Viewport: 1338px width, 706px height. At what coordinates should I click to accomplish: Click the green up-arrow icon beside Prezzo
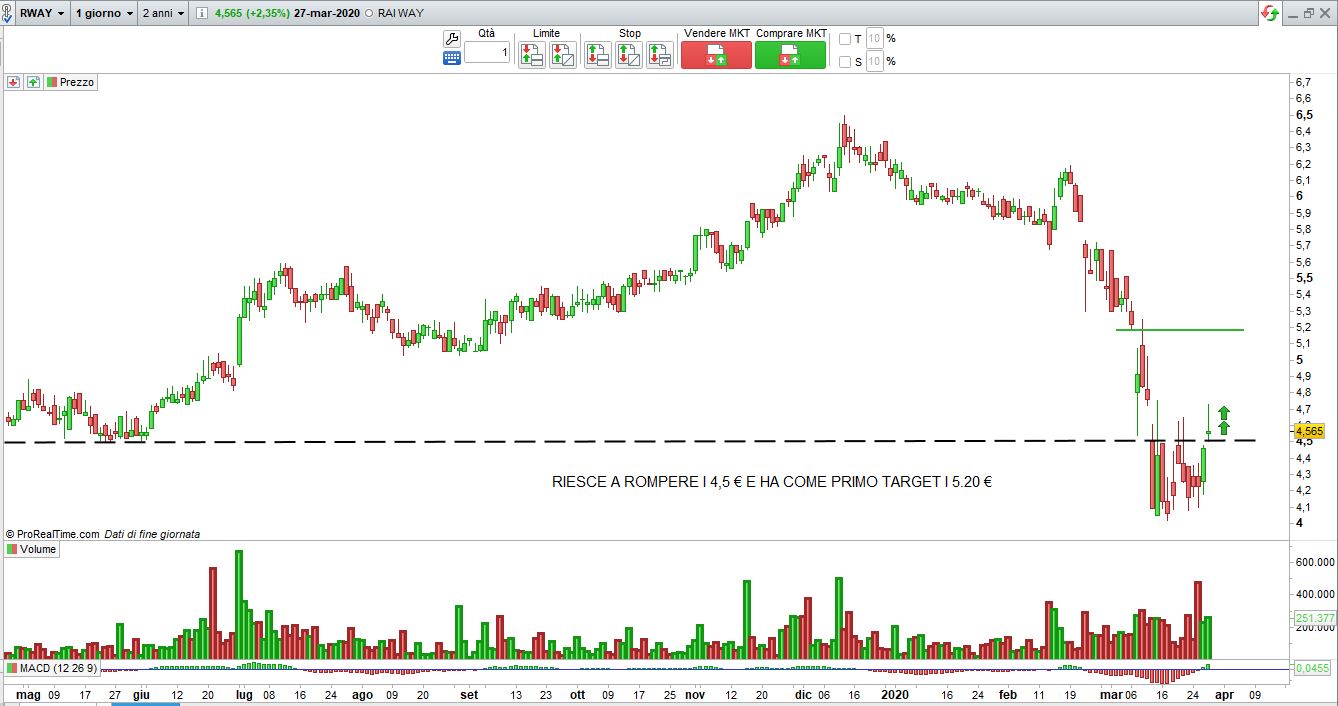pyautogui.click(x=33, y=82)
